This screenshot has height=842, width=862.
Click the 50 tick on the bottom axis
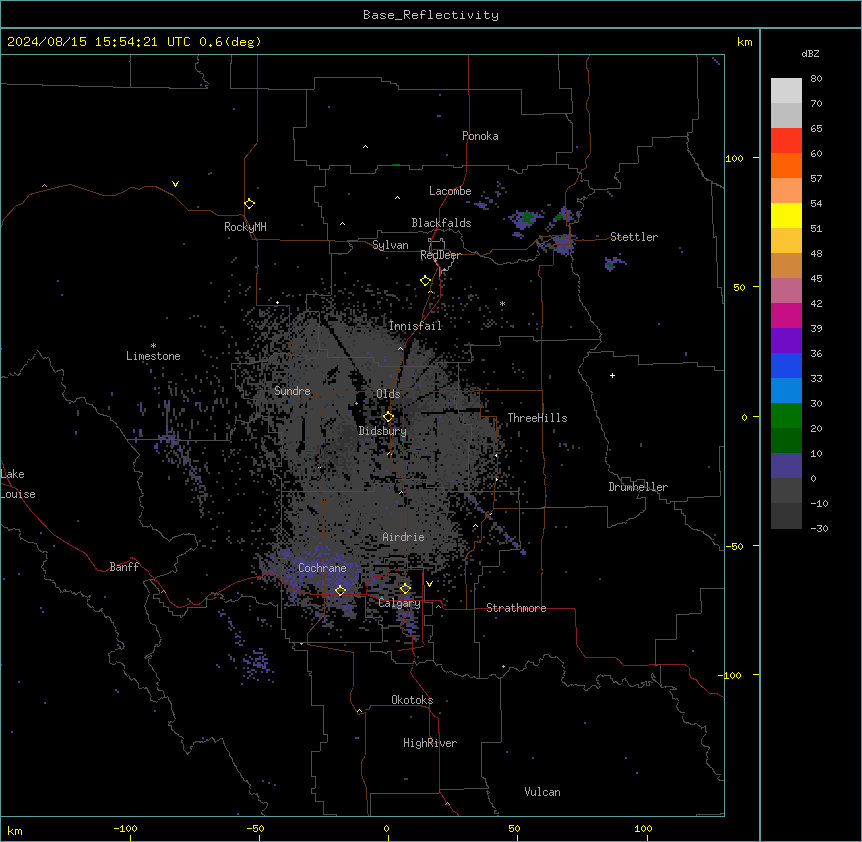coord(514,828)
